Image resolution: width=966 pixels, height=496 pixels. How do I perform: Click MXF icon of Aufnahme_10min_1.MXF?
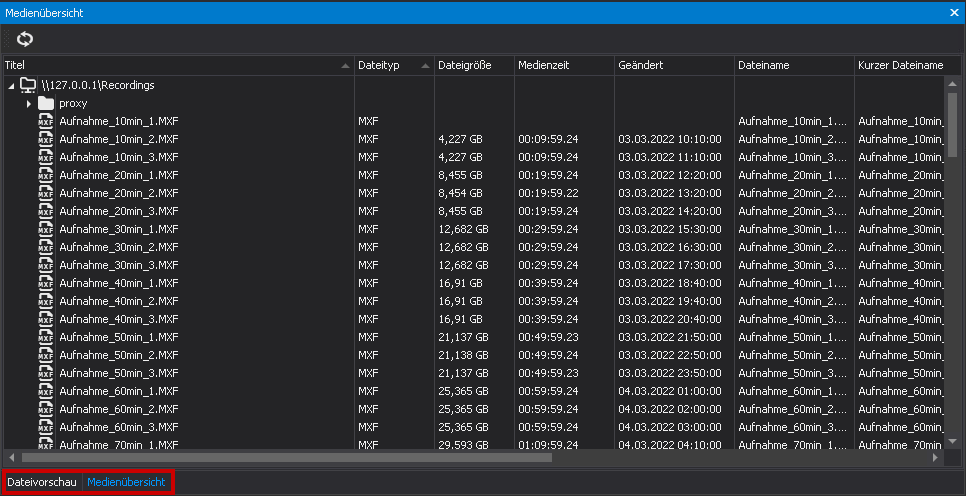click(46, 121)
